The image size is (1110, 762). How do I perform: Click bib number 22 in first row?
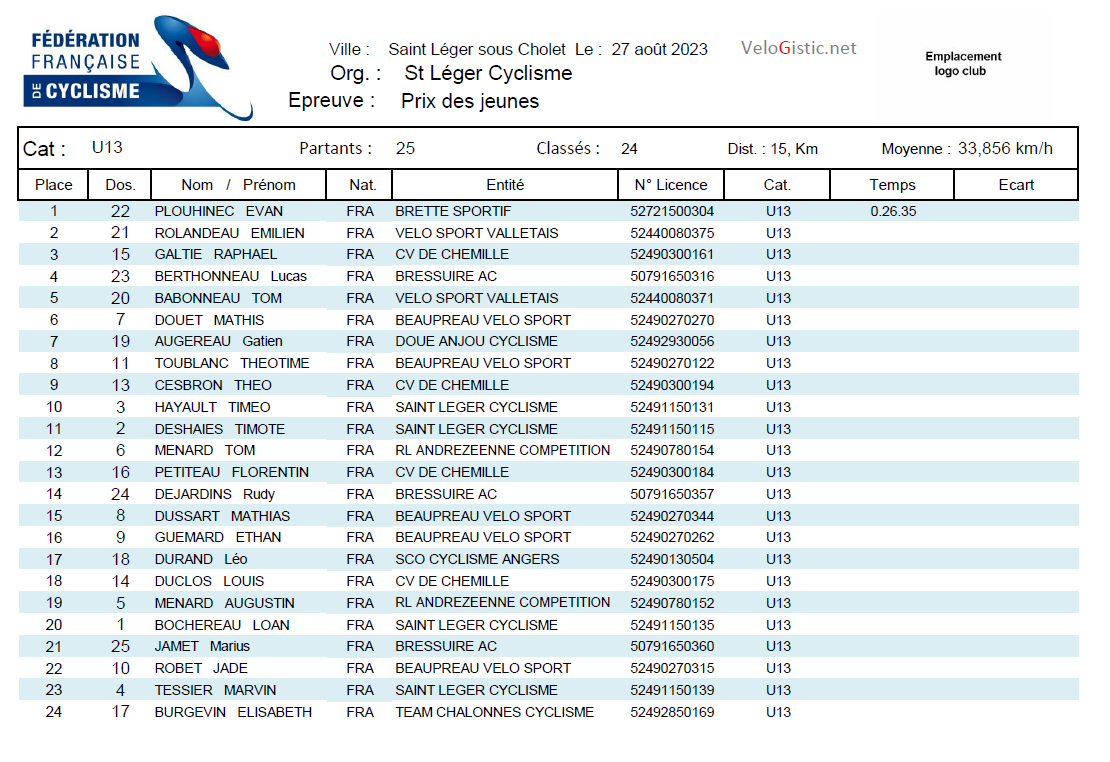120,211
